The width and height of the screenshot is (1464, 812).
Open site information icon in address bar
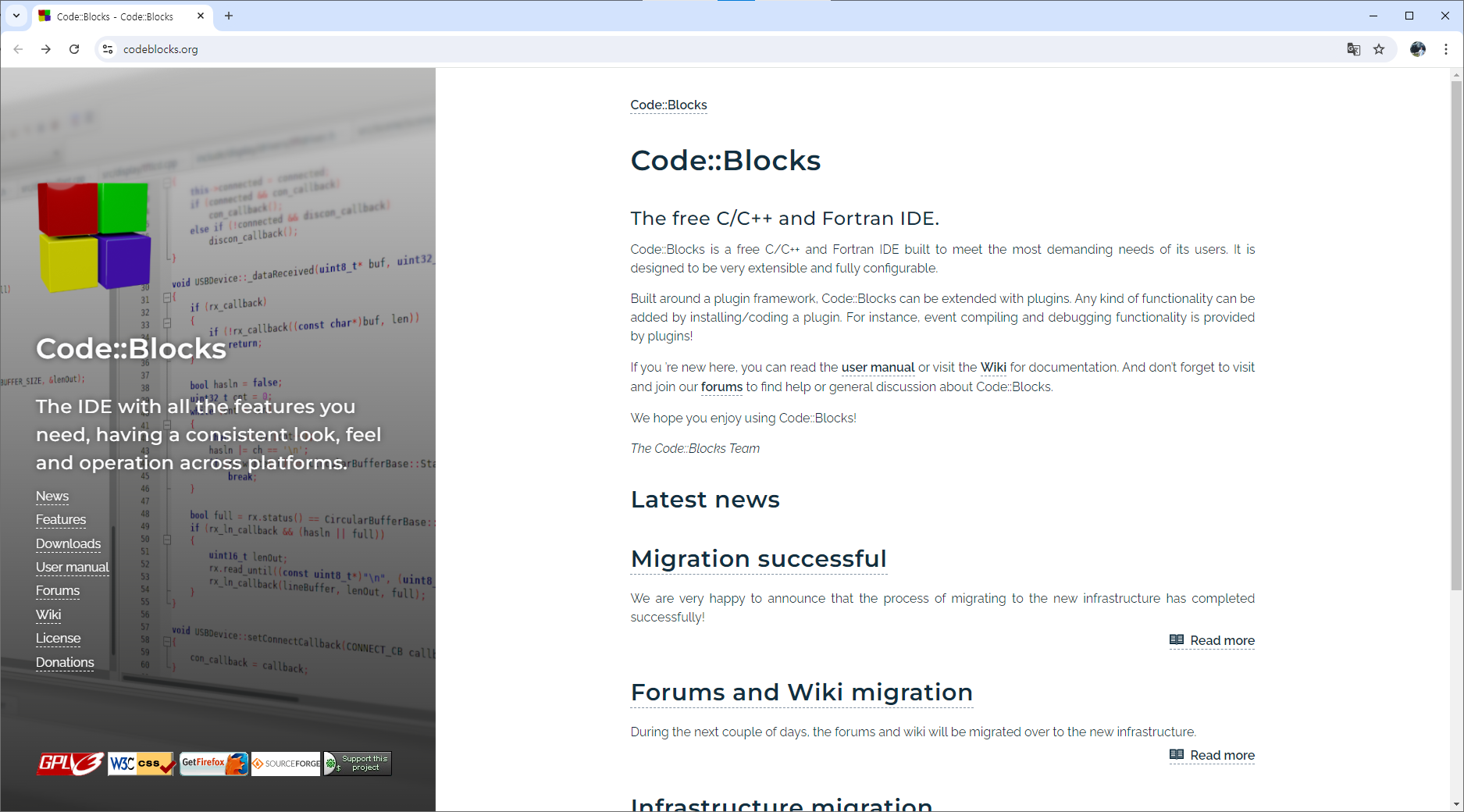tap(108, 49)
